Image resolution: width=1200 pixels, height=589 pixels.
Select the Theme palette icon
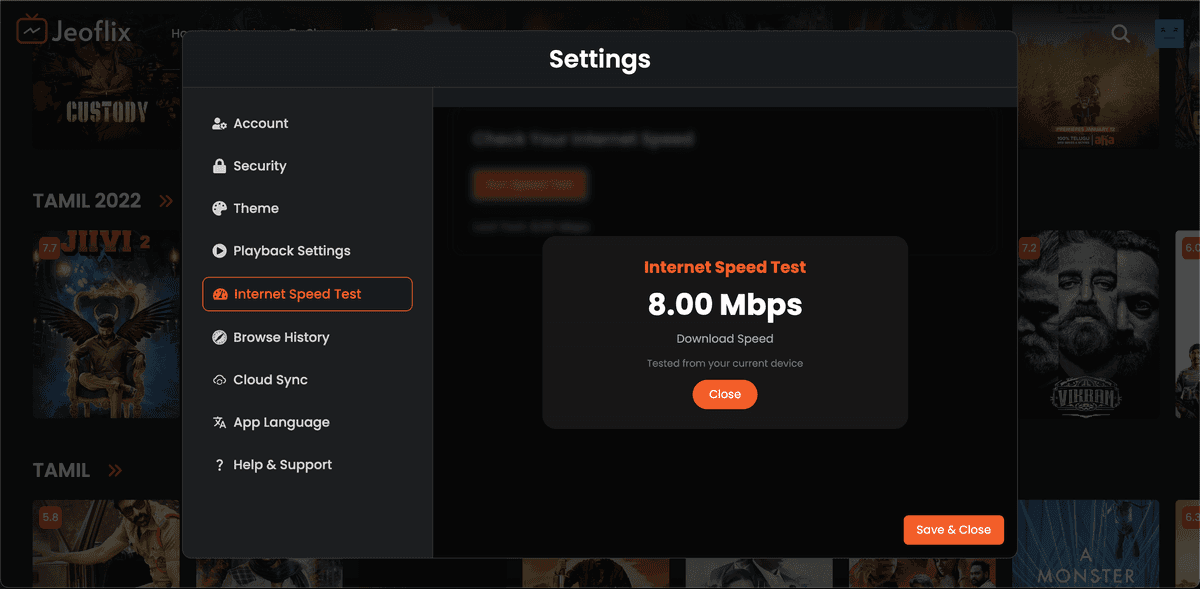pyautogui.click(x=218, y=208)
